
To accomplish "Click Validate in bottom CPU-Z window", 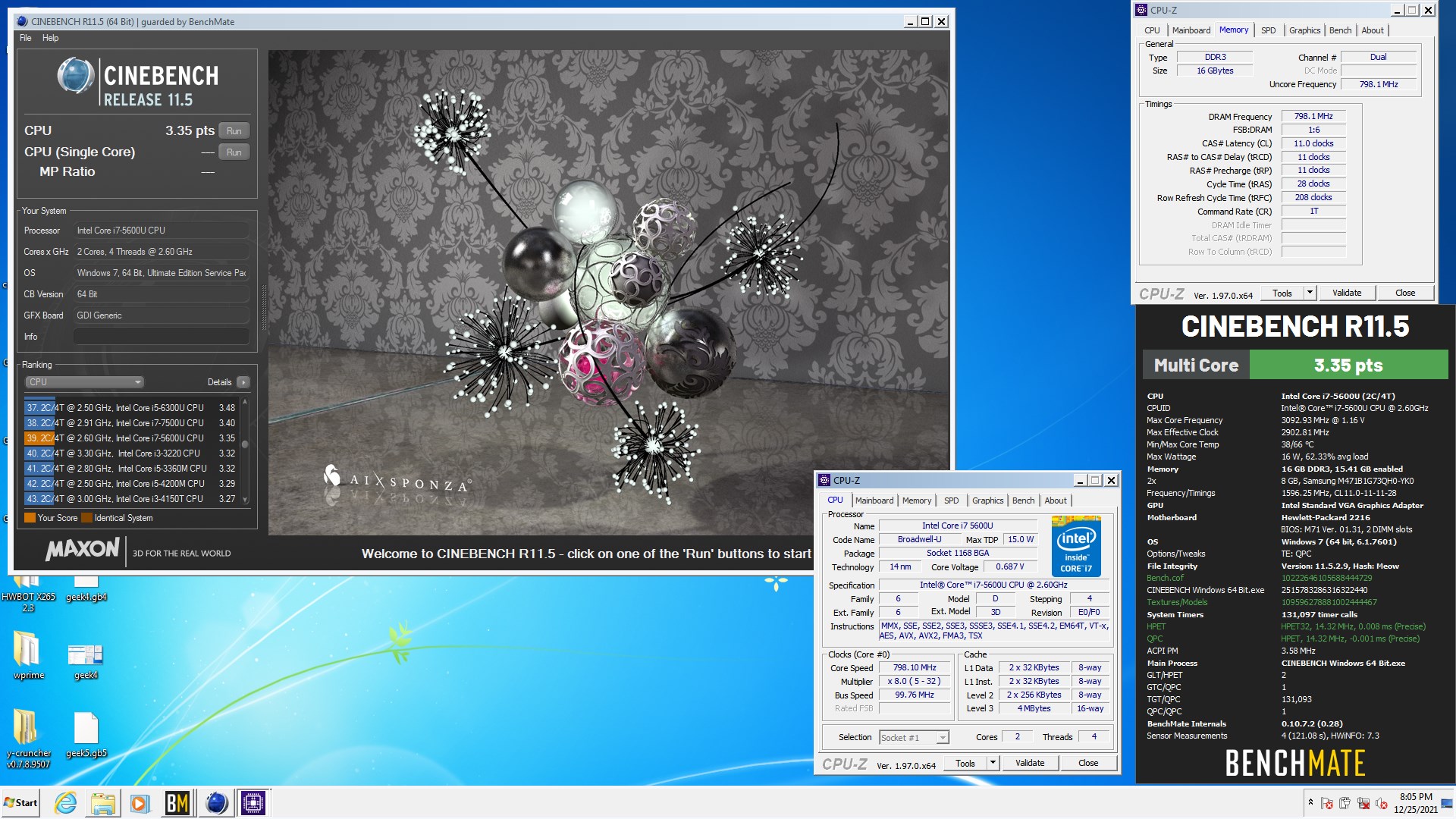I will pyautogui.click(x=1030, y=764).
